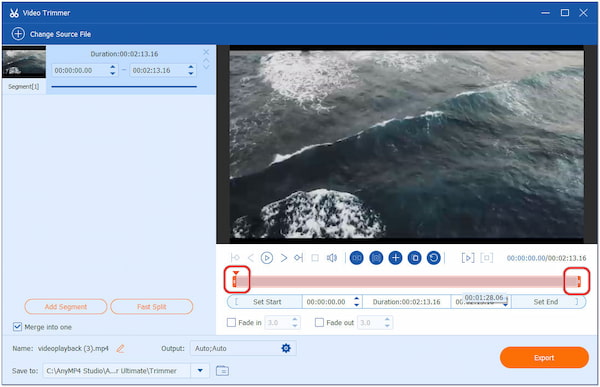Click the blue plus add-segment icon

pyautogui.click(x=395, y=258)
